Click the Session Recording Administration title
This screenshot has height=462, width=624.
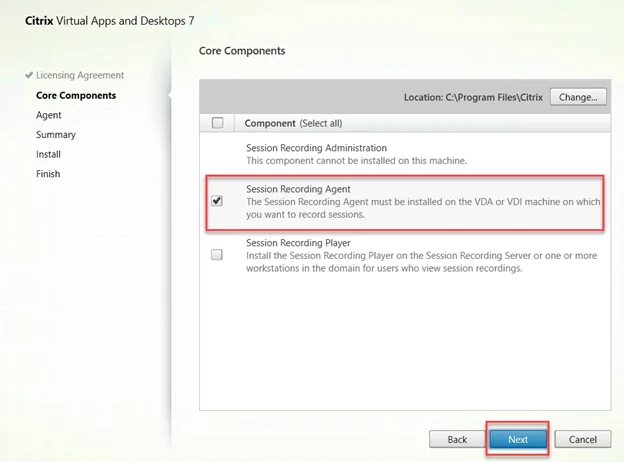click(x=316, y=148)
